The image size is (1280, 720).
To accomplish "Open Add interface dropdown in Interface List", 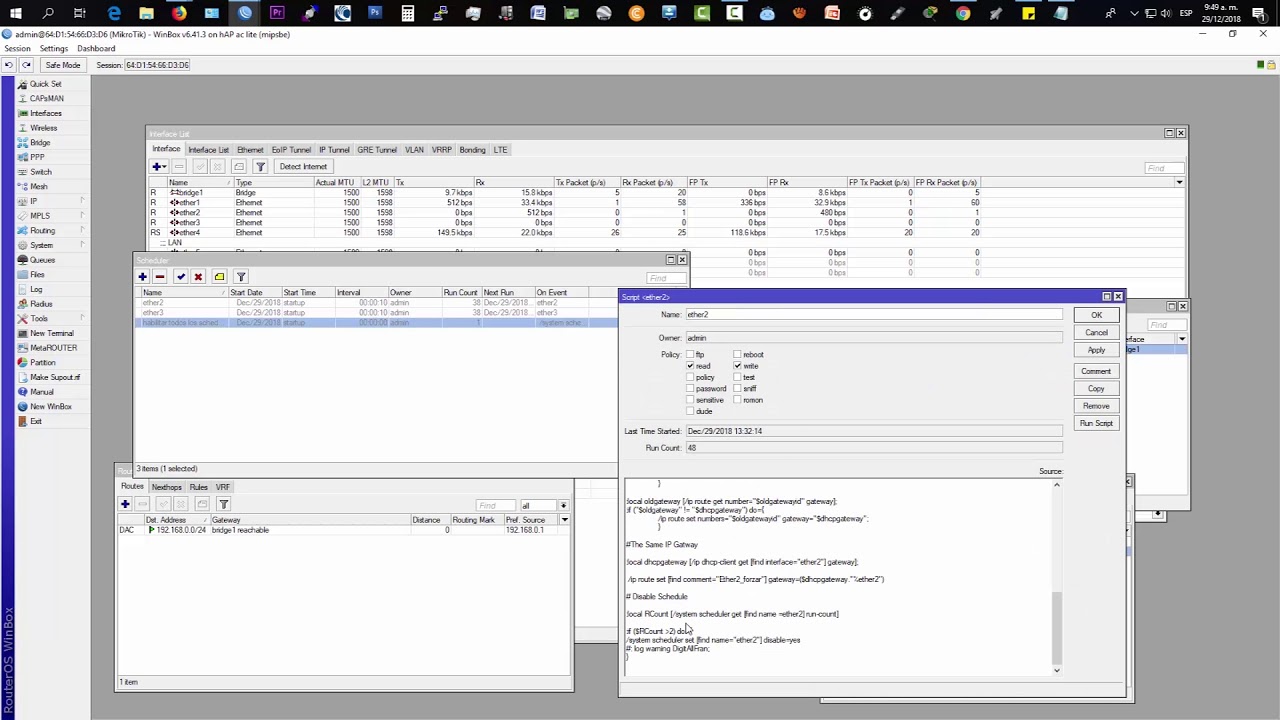I will click(x=159, y=167).
